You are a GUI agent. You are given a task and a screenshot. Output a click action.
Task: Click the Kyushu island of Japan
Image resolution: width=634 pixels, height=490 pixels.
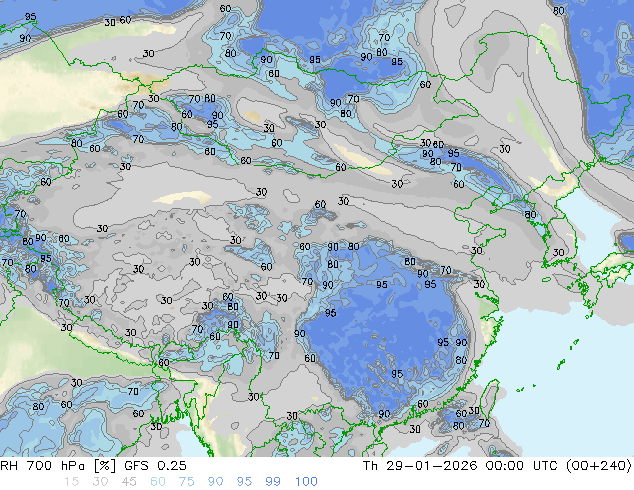point(582,289)
